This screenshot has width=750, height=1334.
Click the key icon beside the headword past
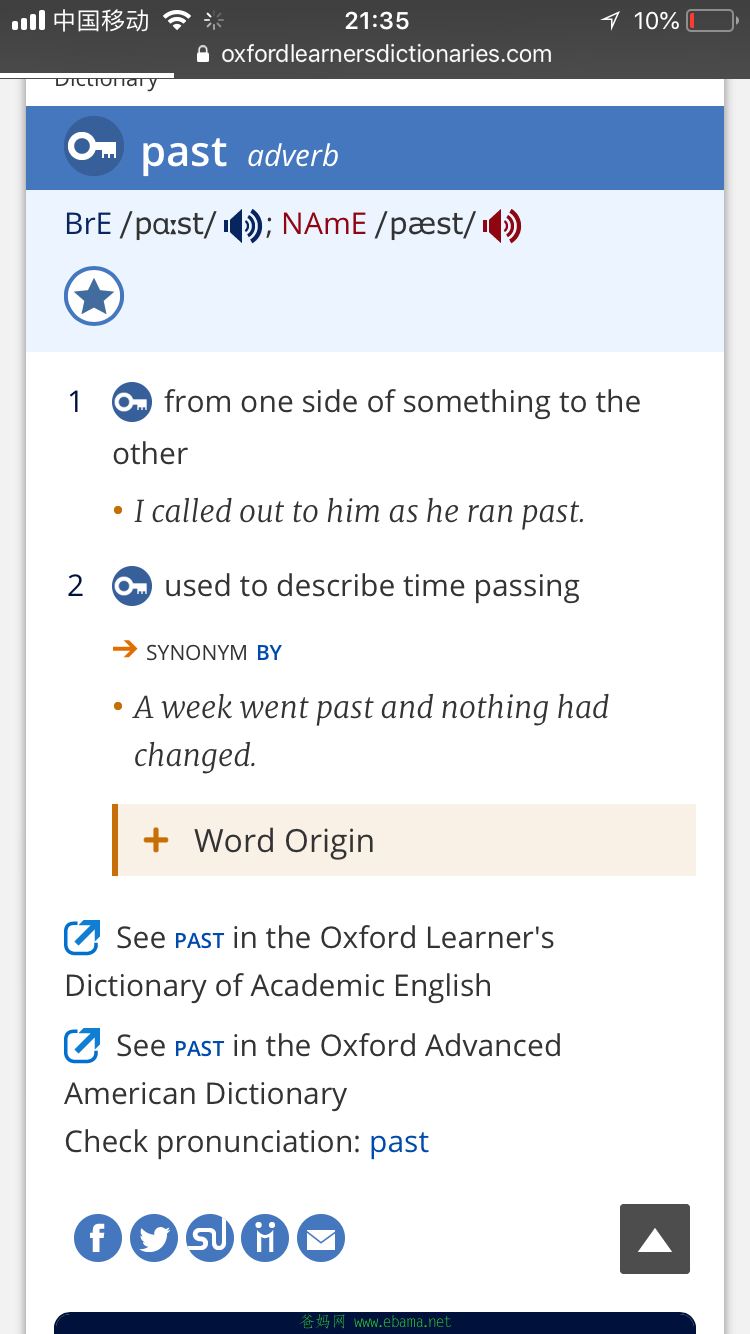pos(94,147)
